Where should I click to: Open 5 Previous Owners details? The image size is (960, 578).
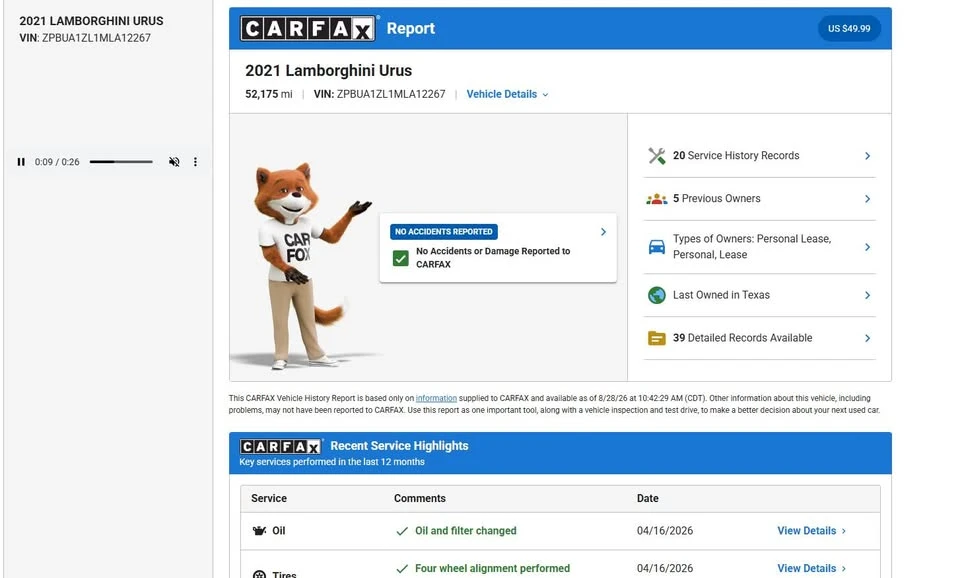pyautogui.click(x=716, y=198)
